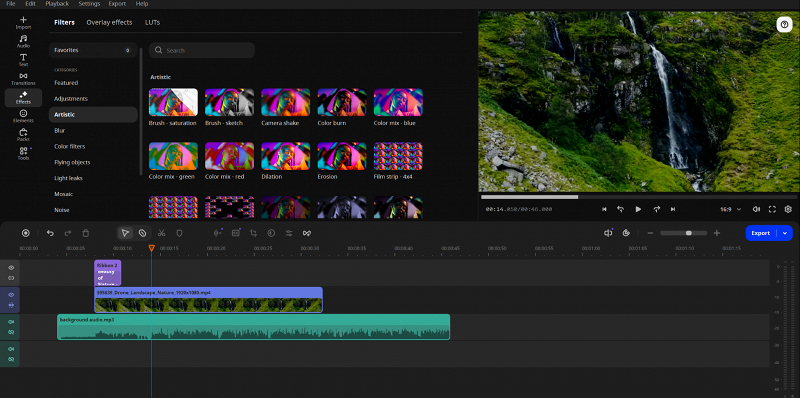Toggle link on the background audio track
This screenshot has width=800, height=398.
pos(11,332)
